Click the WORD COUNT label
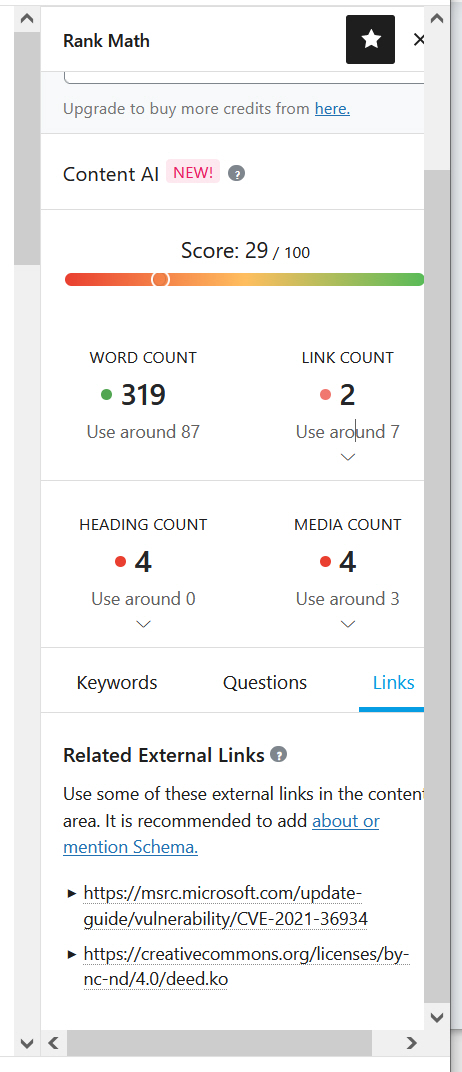Screen dimensions: 462x1072 pos(143,358)
